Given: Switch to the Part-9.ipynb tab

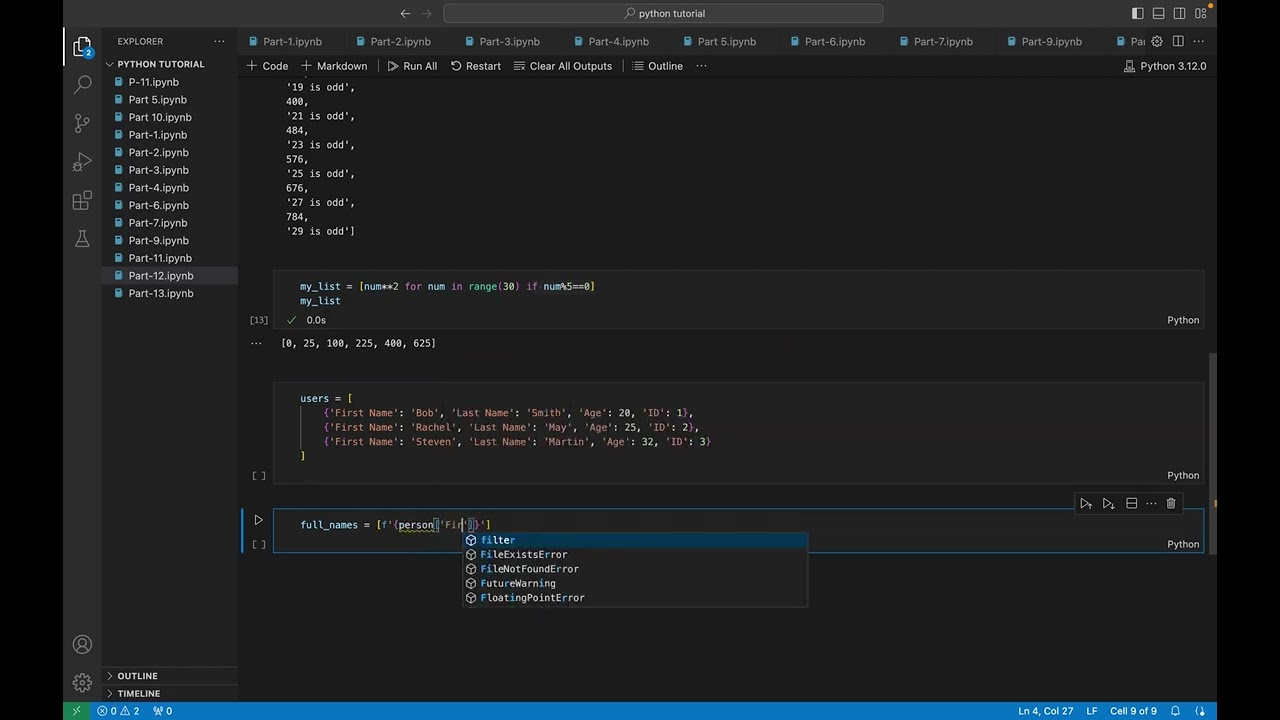Looking at the screenshot, I should click(x=1051, y=42).
